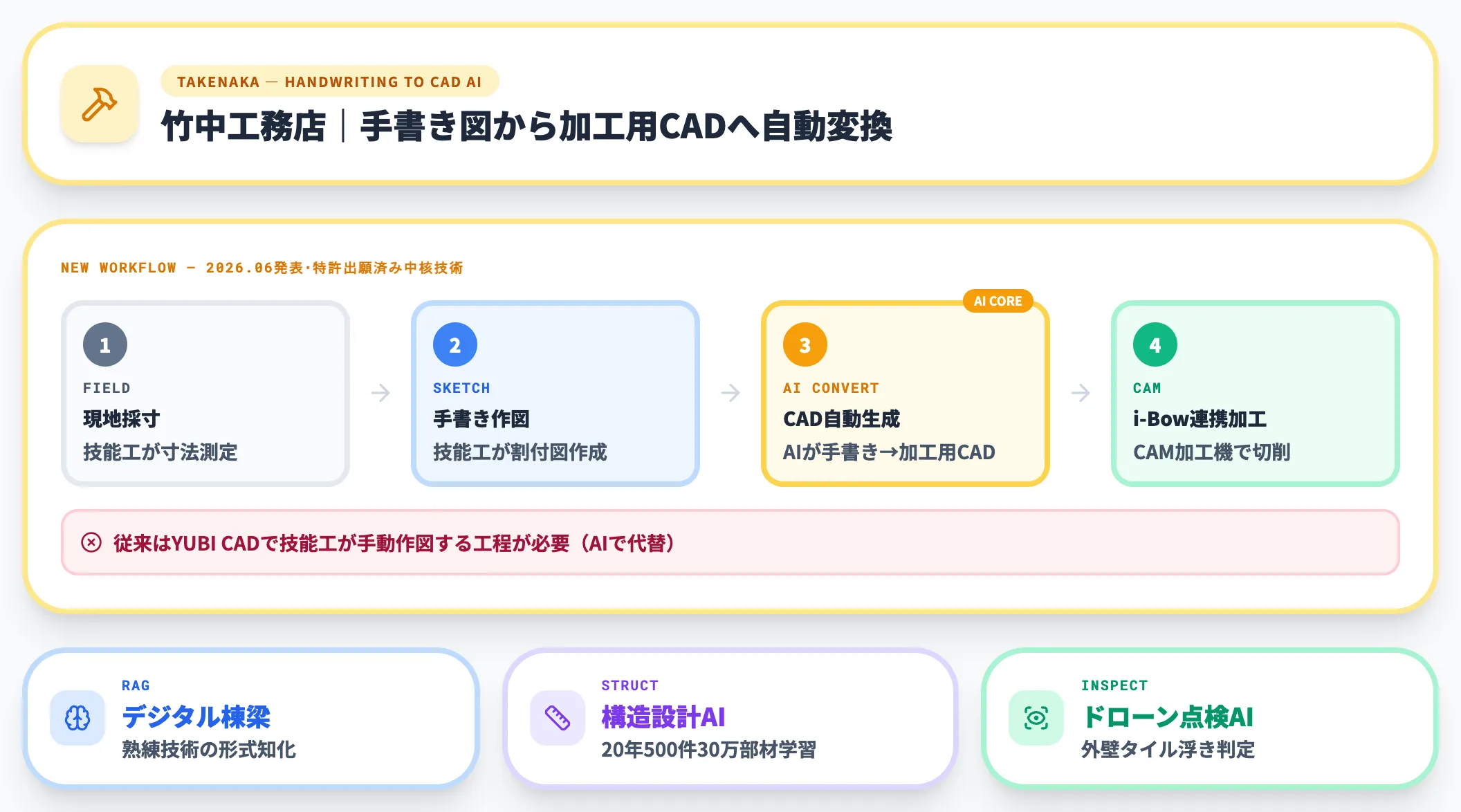Click the 構造設計AI heading
Viewport: 1461px width, 812px height.
point(663,717)
